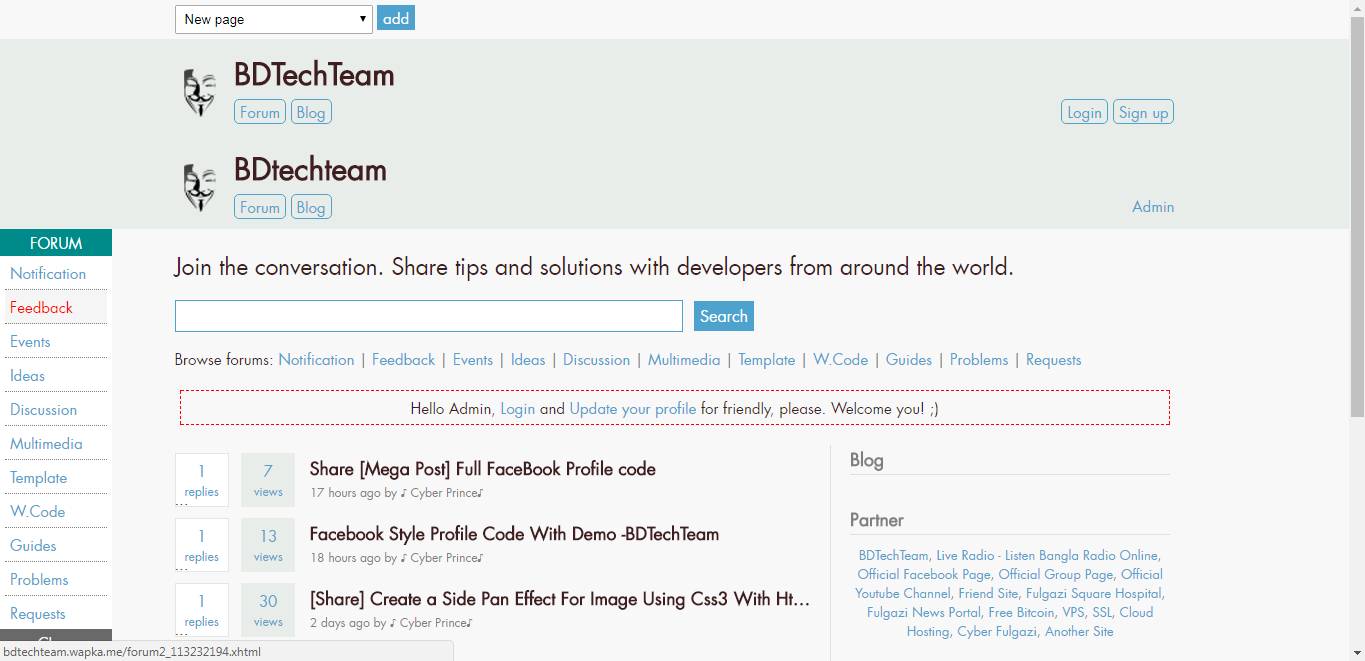
Task: Select Multimedia in the left sidebar
Action: tap(54, 444)
